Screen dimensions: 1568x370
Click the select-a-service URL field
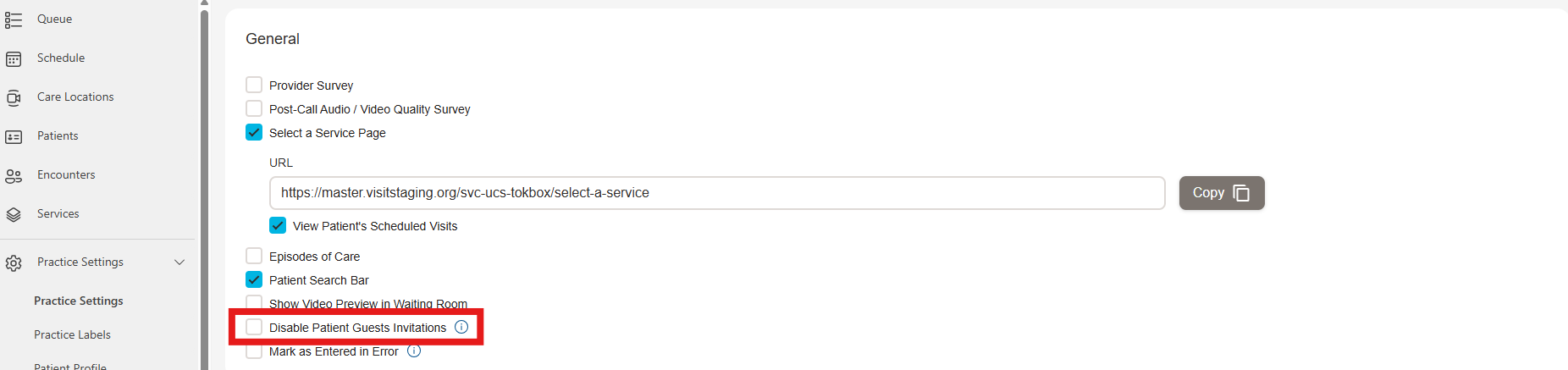click(717, 193)
